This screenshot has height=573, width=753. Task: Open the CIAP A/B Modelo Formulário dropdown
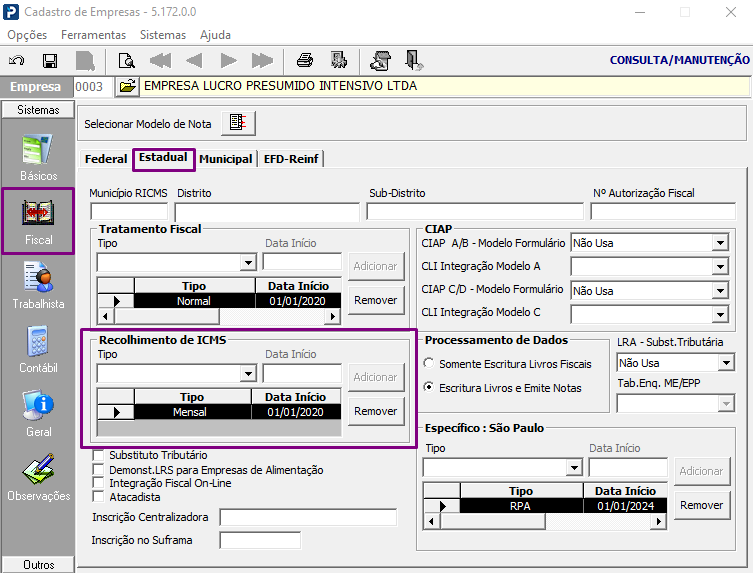(x=720, y=243)
